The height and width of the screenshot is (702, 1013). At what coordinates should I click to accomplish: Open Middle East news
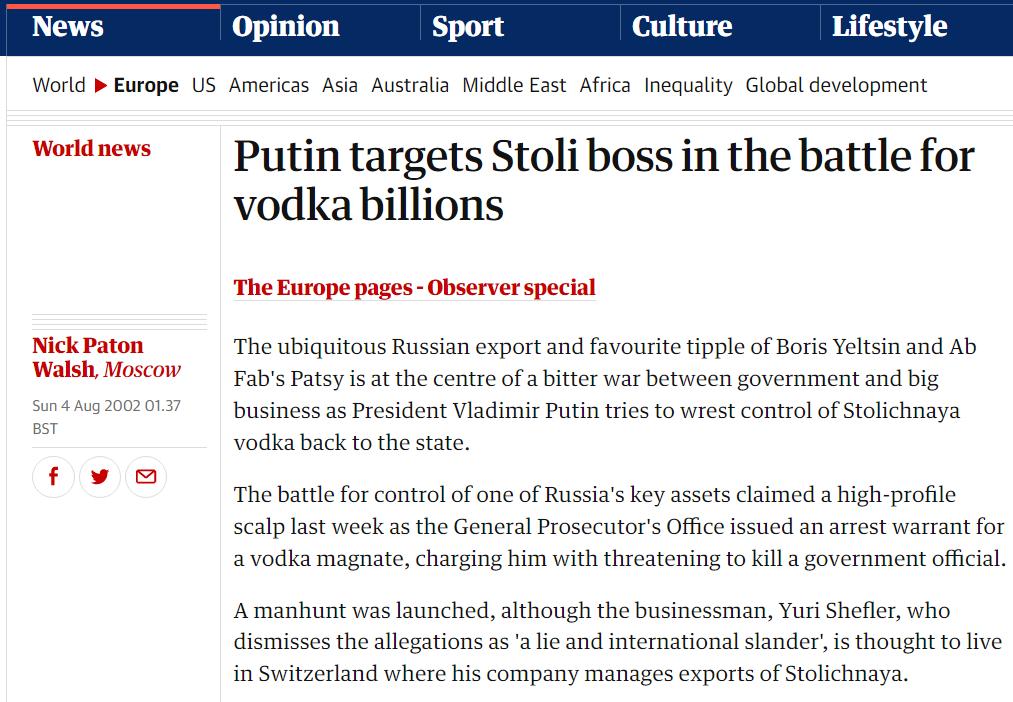click(514, 86)
